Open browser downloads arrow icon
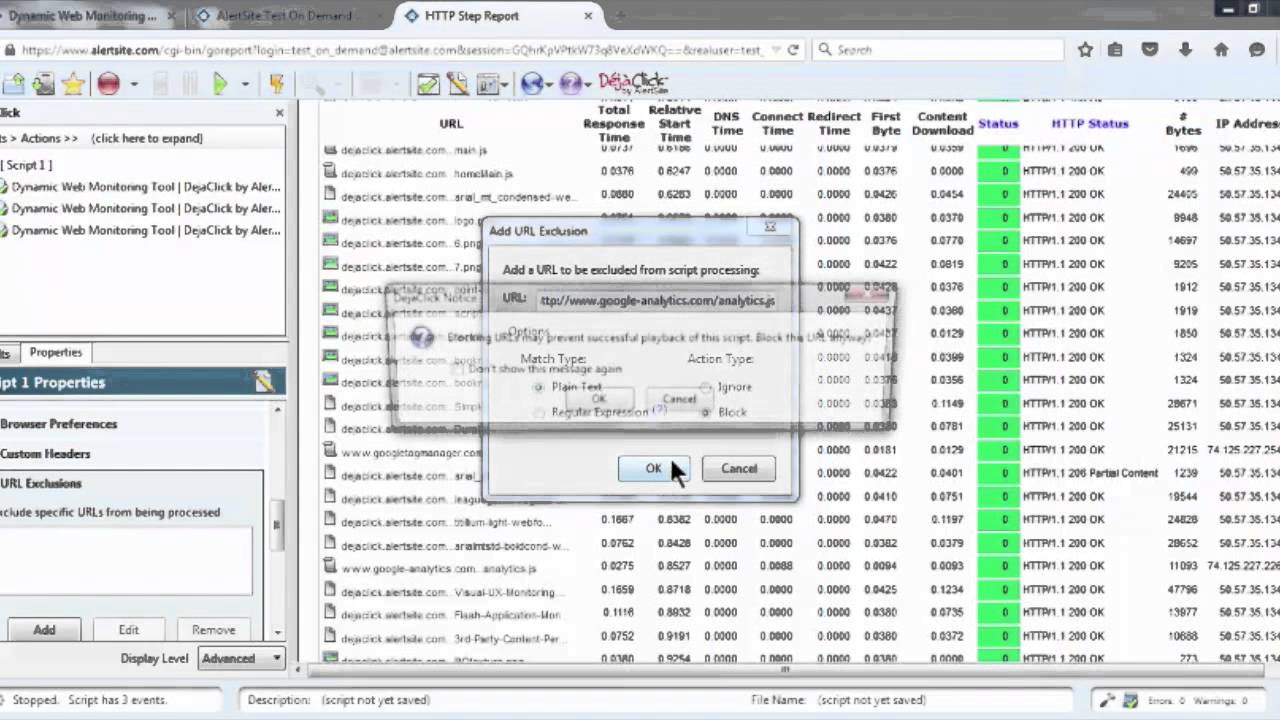This screenshot has width=1280, height=720. click(1186, 50)
